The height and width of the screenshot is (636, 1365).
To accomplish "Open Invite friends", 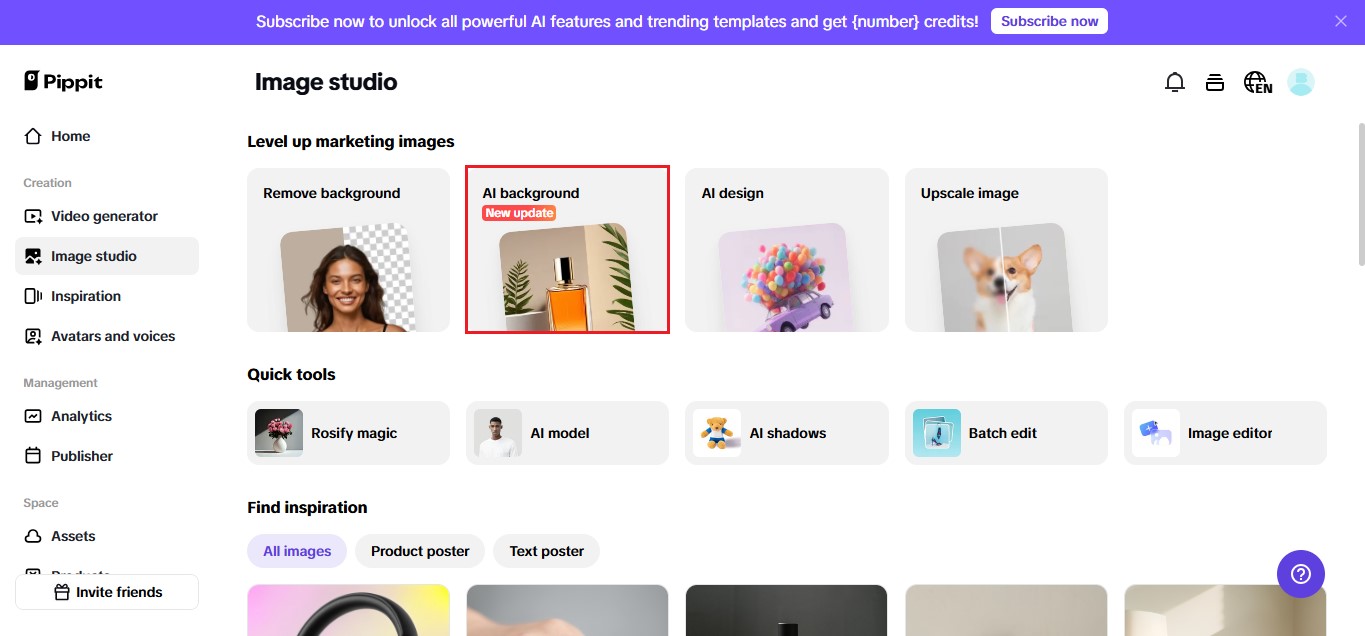I will (x=106, y=591).
